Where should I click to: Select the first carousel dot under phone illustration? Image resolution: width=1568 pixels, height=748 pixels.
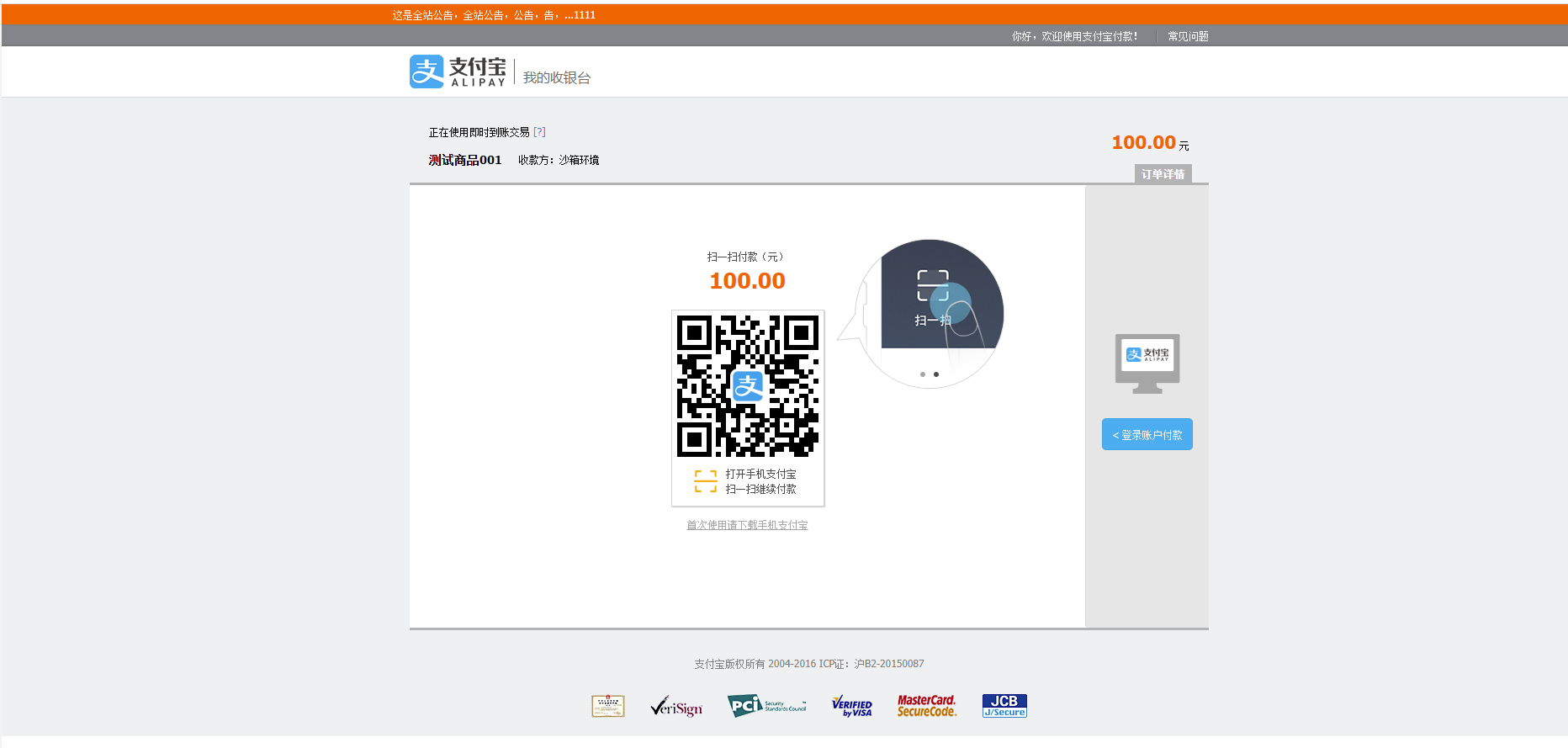pyautogui.click(x=923, y=374)
